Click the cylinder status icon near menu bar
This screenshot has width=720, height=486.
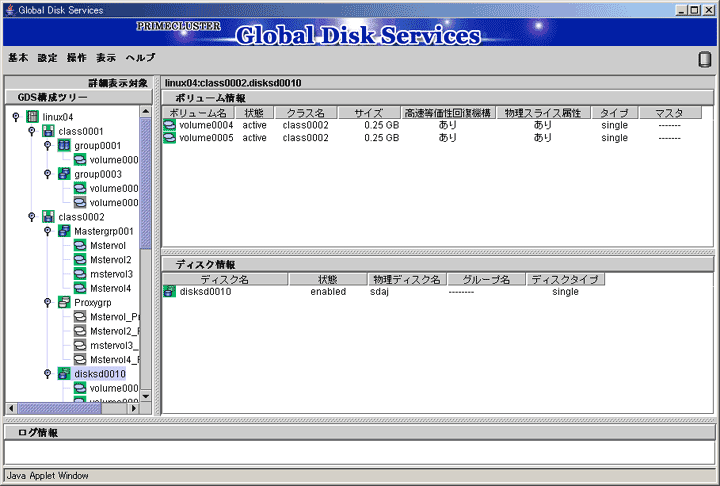(x=704, y=59)
